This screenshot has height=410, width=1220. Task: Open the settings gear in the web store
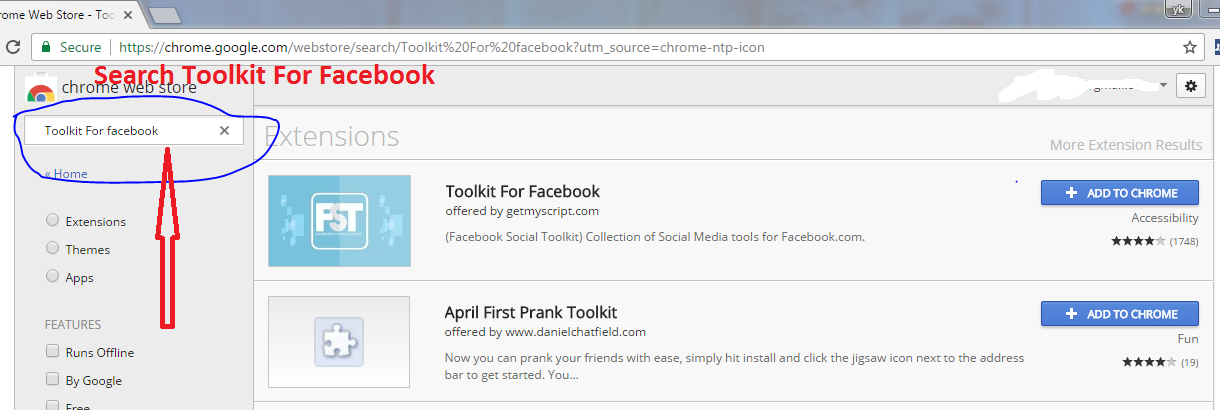pos(1190,86)
